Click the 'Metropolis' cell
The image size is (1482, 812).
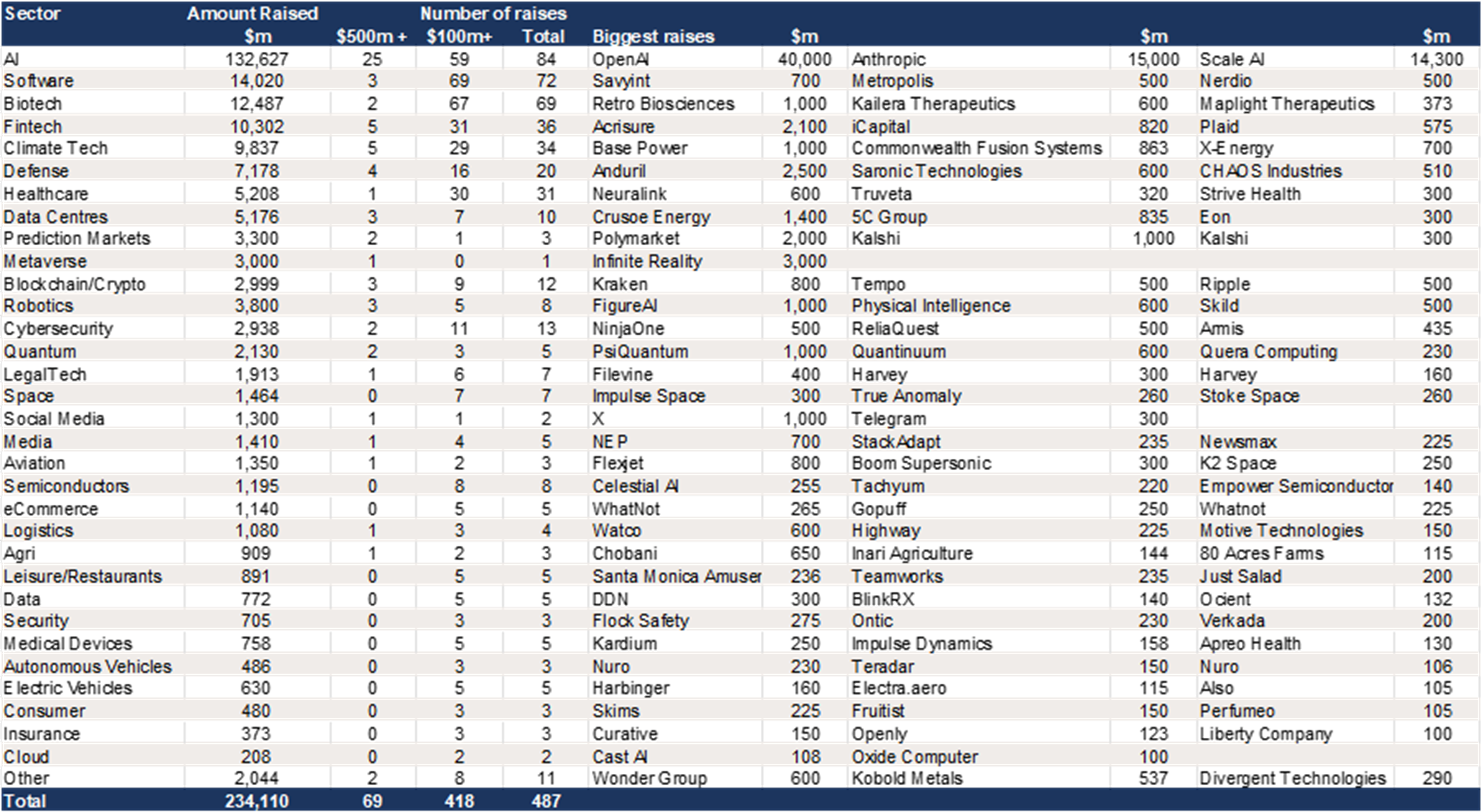[892, 81]
